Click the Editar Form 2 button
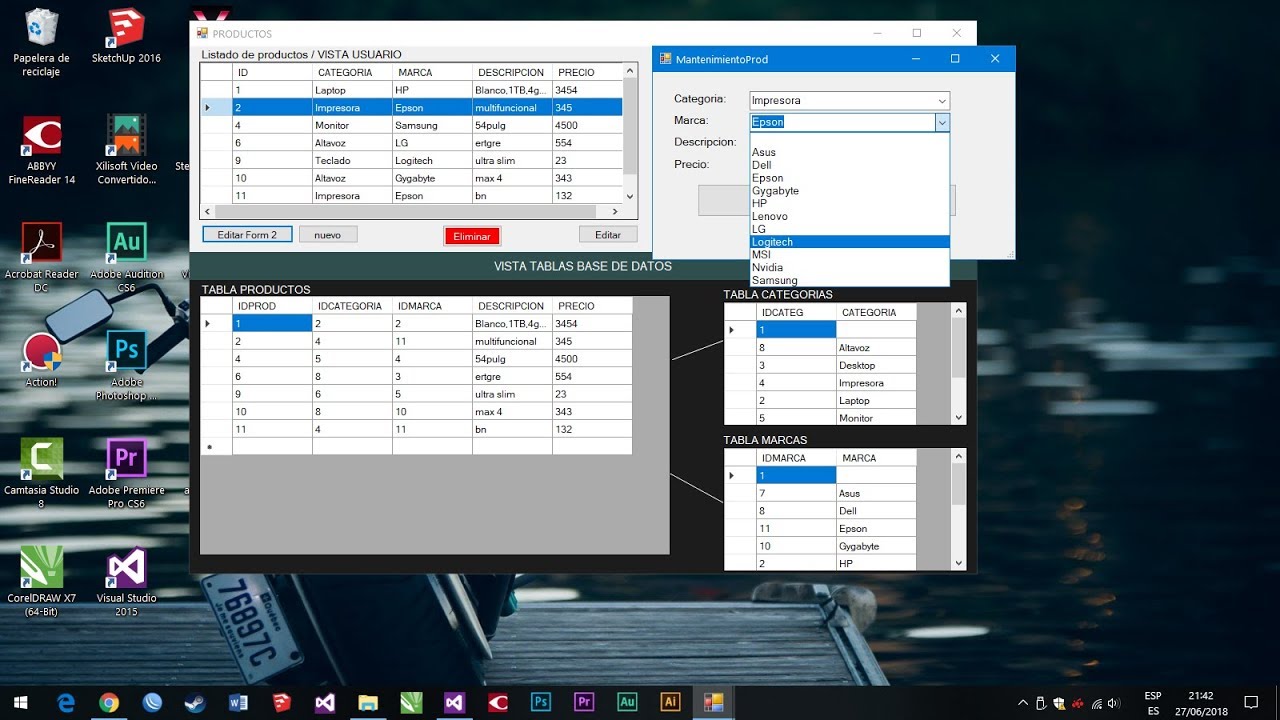Viewport: 1280px width, 720px height. point(247,235)
